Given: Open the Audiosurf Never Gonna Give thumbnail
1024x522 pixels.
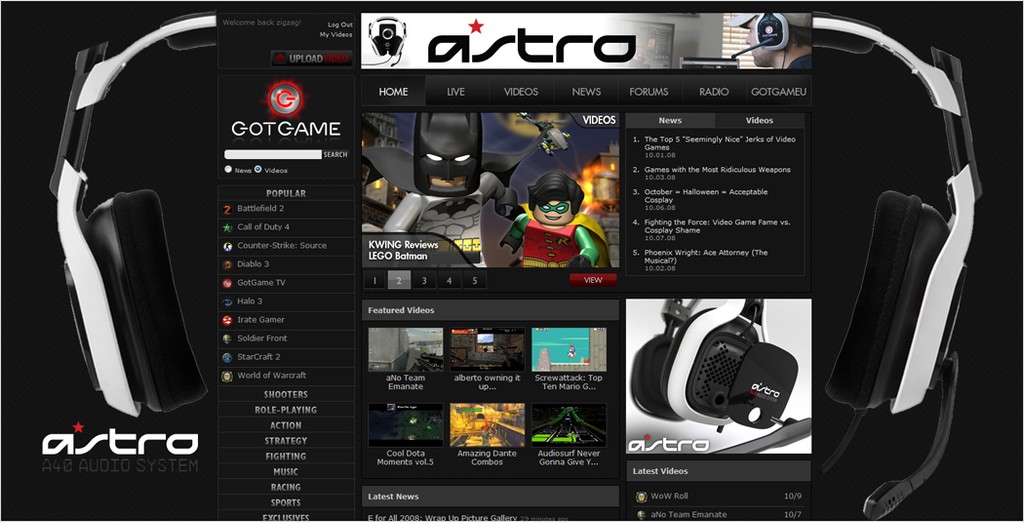Looking at the screenshot, I should coord(569,425).
